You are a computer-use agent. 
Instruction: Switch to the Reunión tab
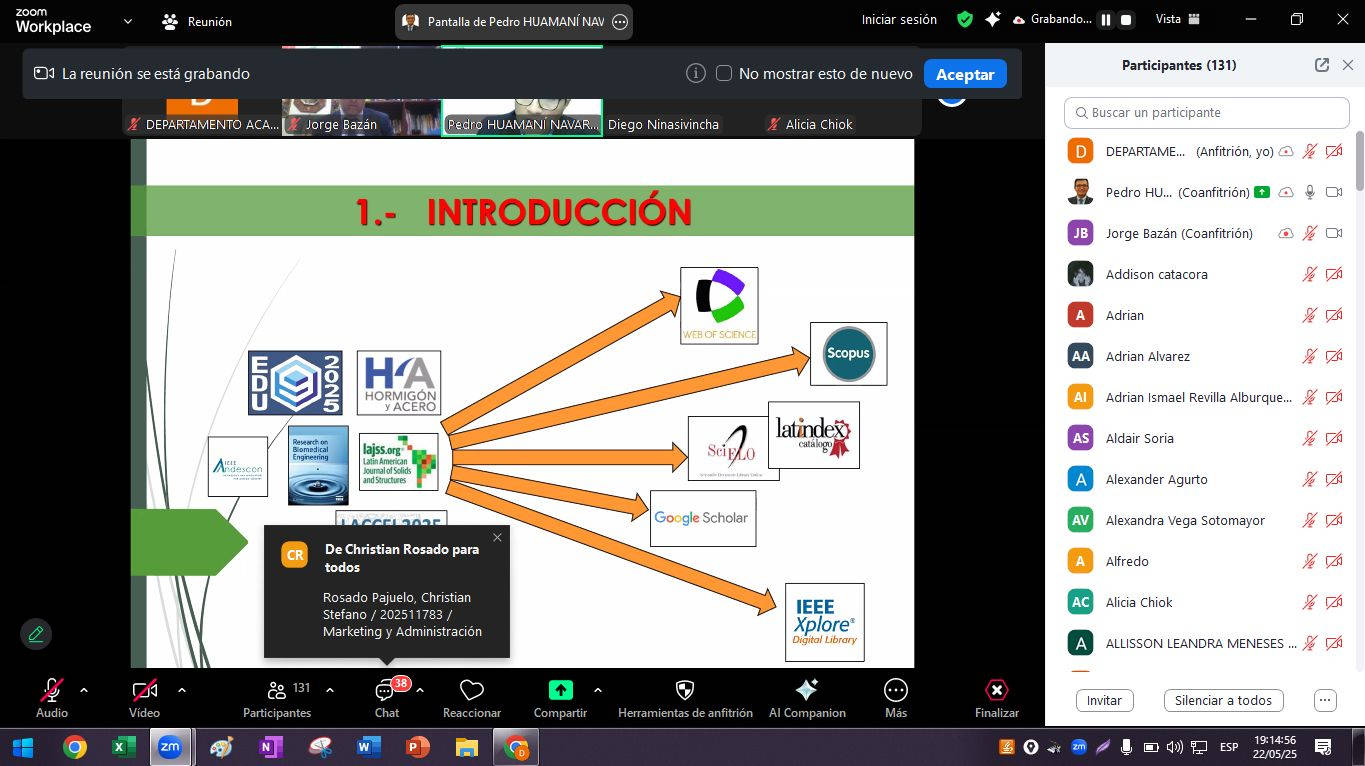(197, 21)
